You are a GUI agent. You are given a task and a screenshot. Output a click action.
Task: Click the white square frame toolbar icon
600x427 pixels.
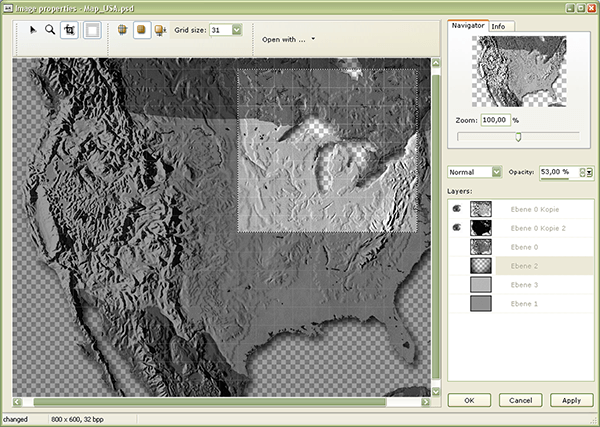[x=92, y=30]
